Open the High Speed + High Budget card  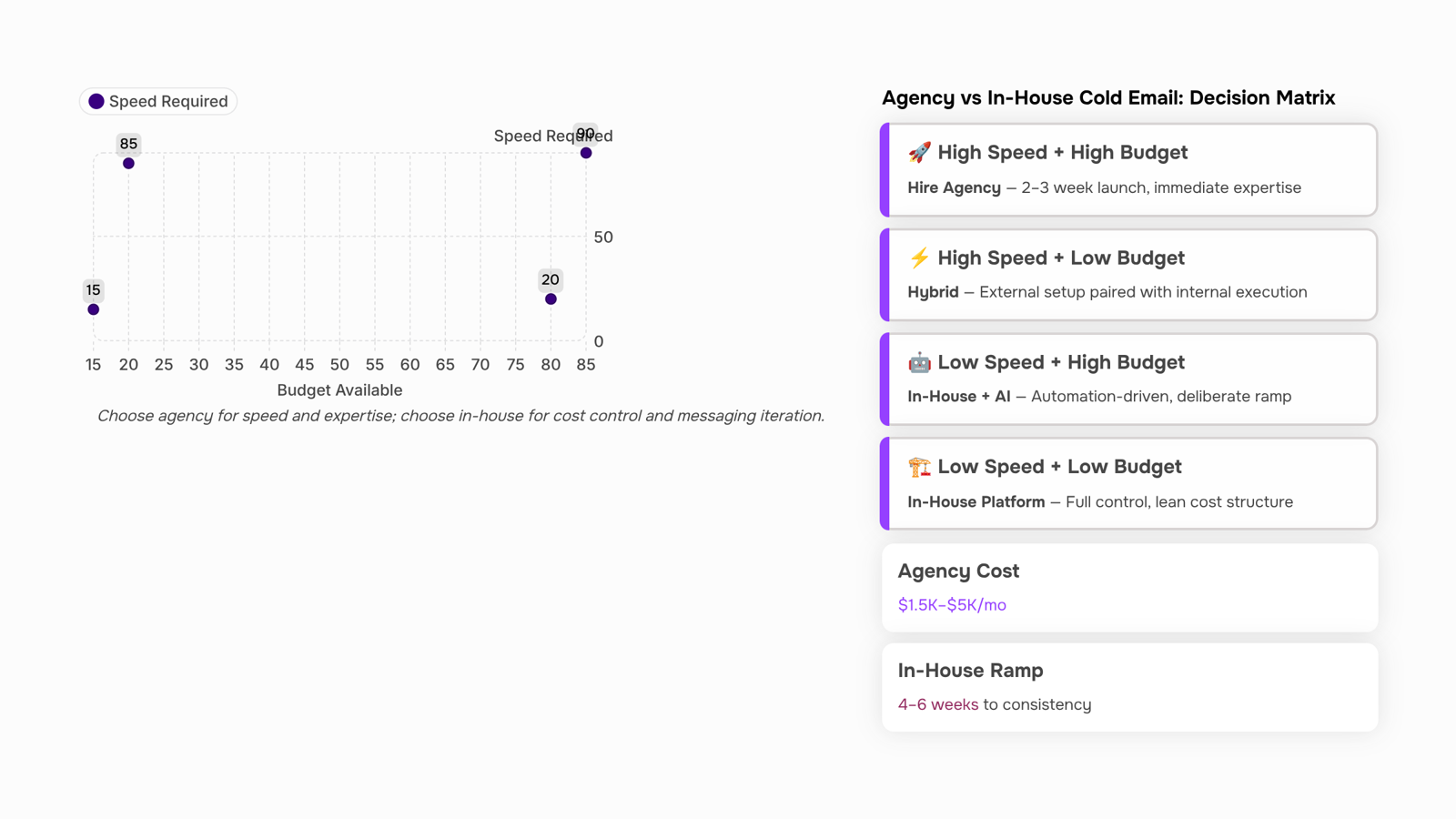point(1128,170)
